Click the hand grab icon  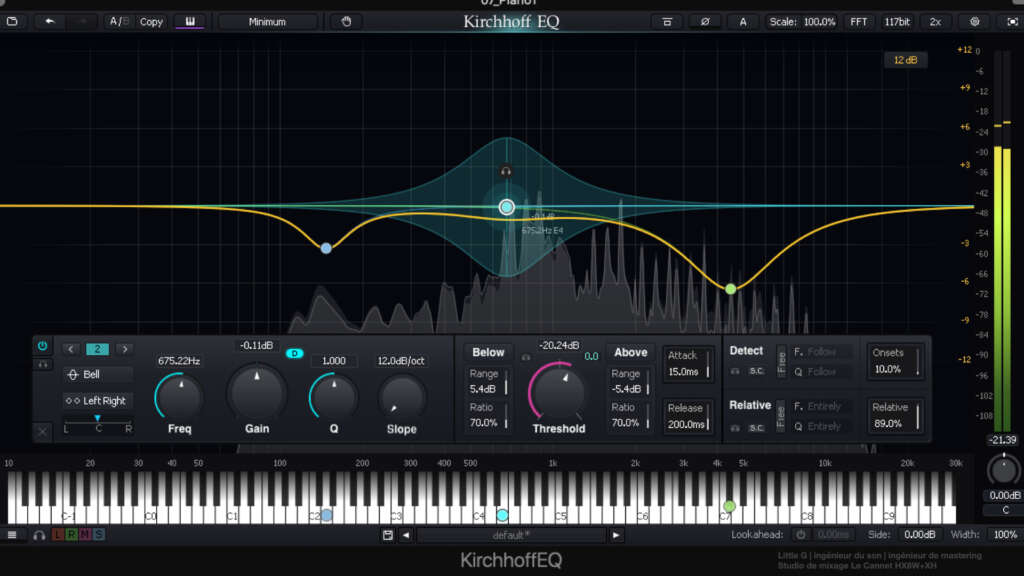(x=346, y=22)
